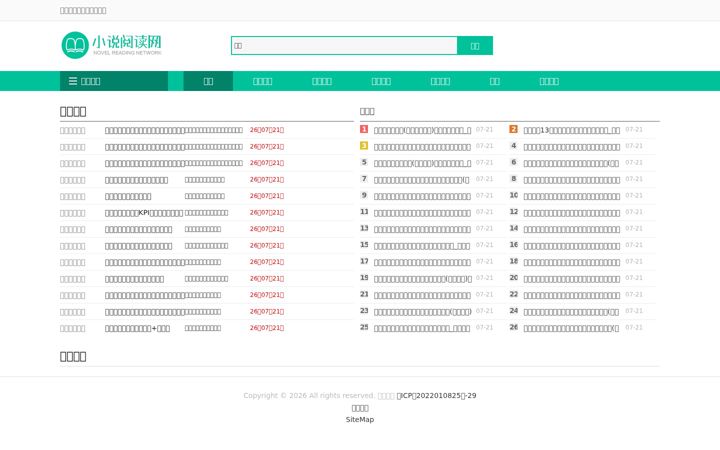Click the orange number 2 rank badge
Screen dimensions: 720x450
[x=513, y=129]
